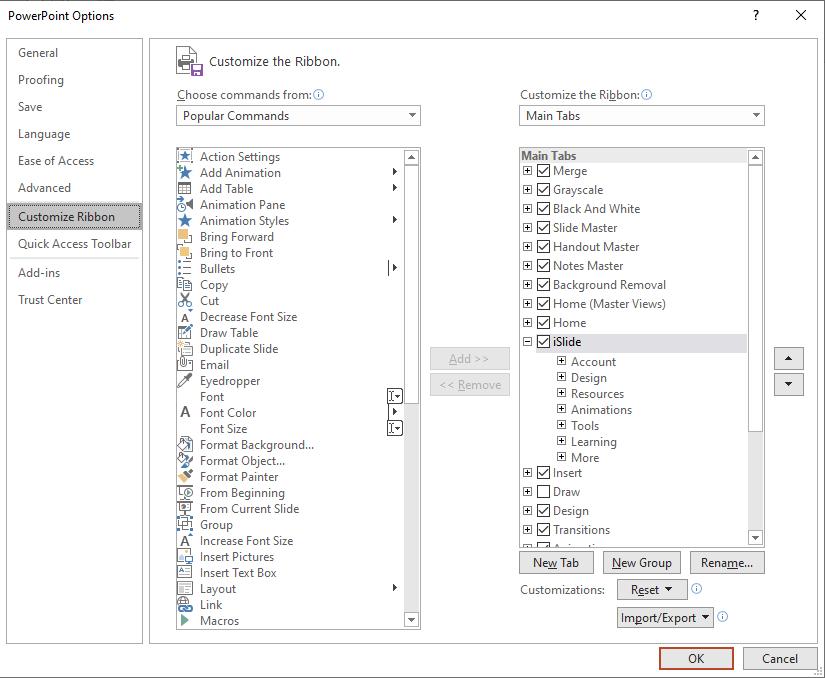Select the Format Painter command icon
Viewport: 825px width, 678px height.
[185, 477]
